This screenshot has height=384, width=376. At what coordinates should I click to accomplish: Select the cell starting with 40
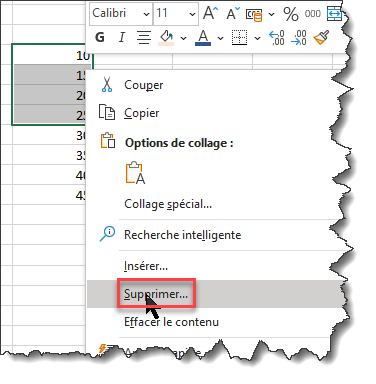(x=49, y=175)
